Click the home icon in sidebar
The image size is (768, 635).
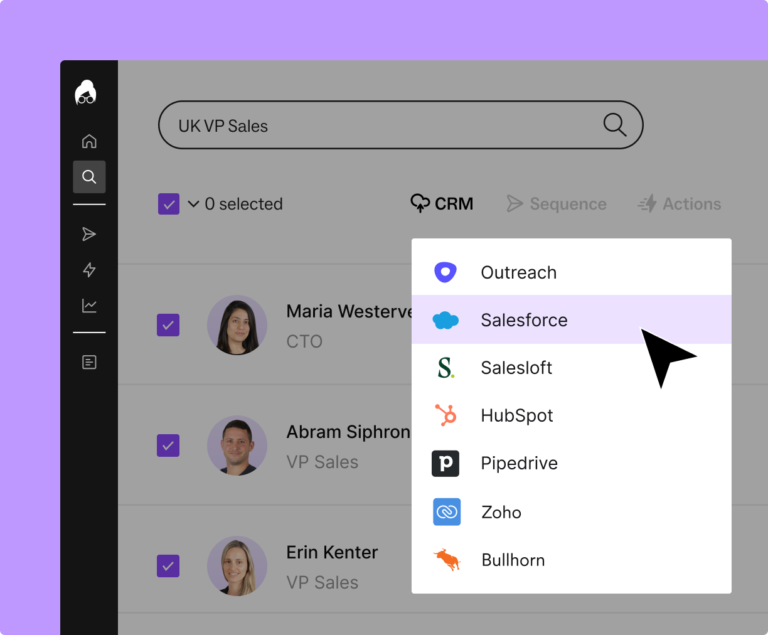click(x=89, y=141)
